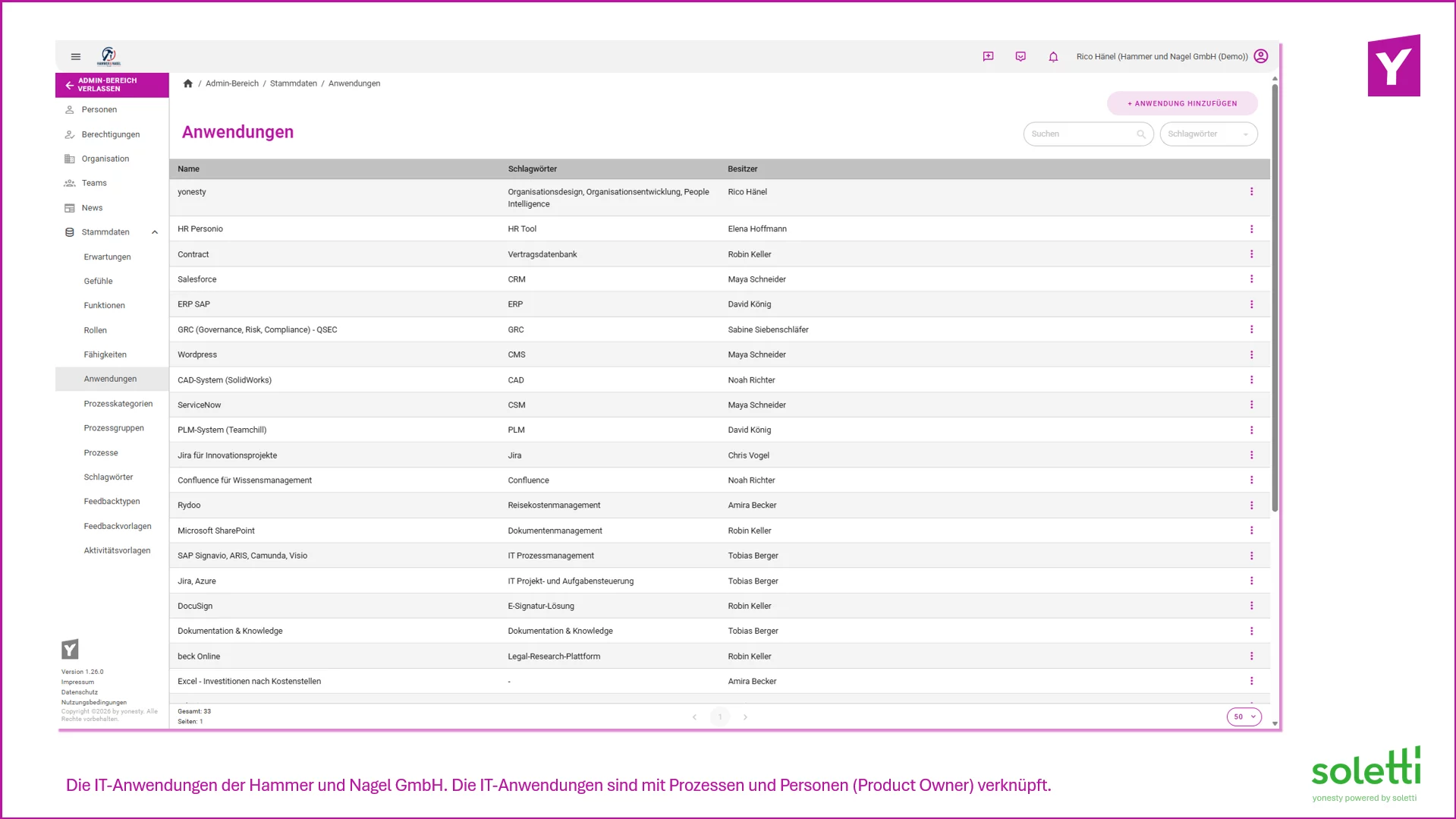Open the notifications bell
Viewport: 1456px width, 819px height.
[1053, 56]
